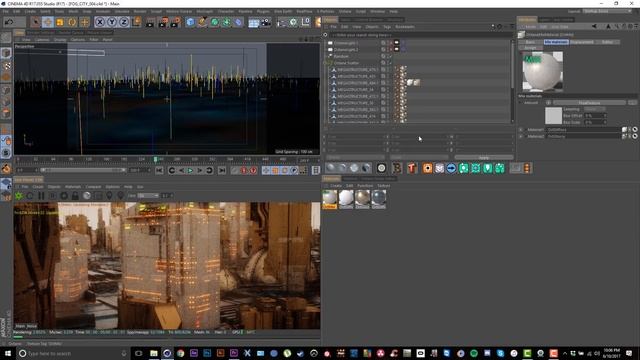Click the Render View clapperboard icon
The image size is (640, 360).
pyautogui.click(x=150, y=22)
